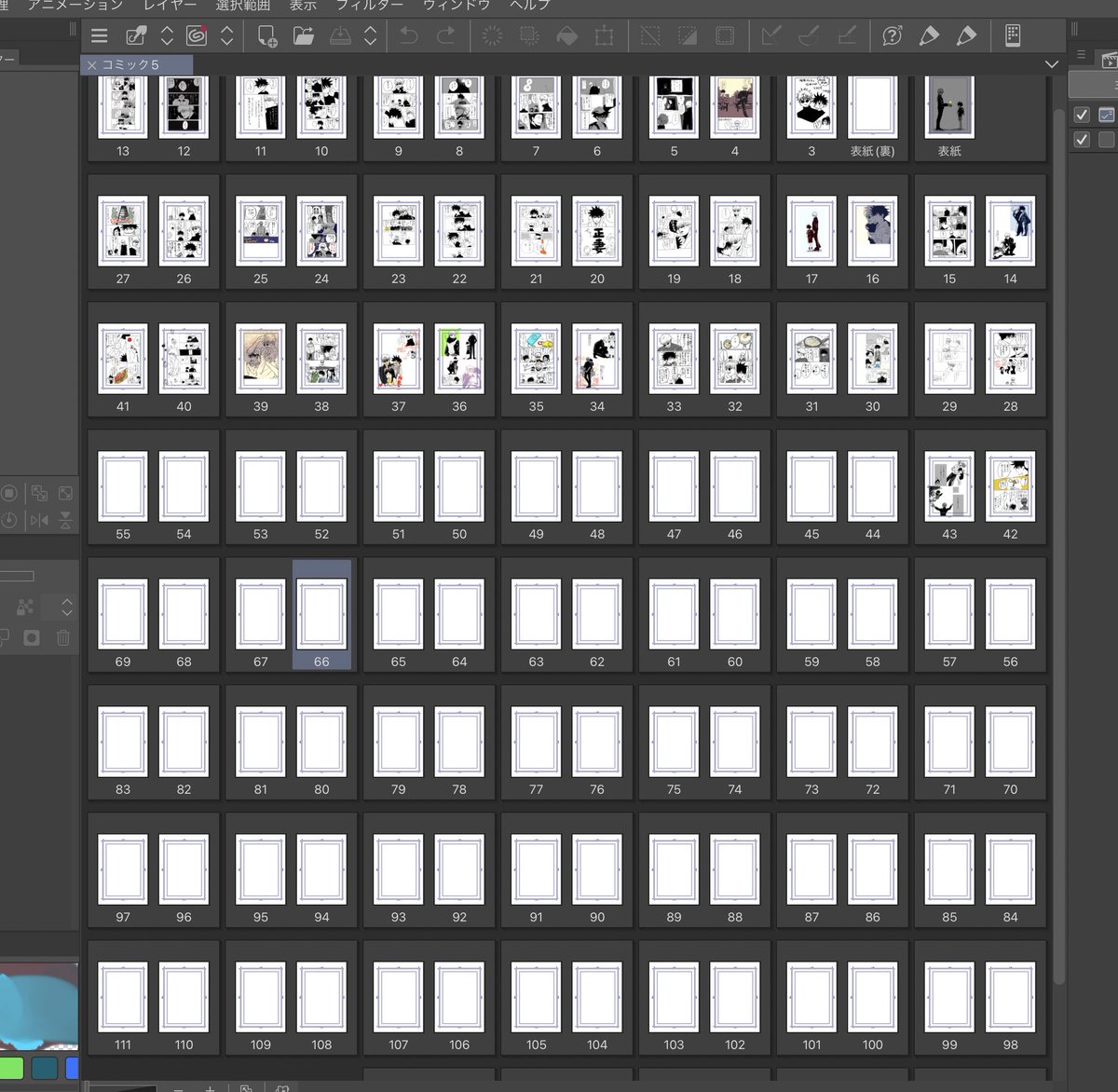Click the Fill paint-bucket icon

tap(566, 36)
